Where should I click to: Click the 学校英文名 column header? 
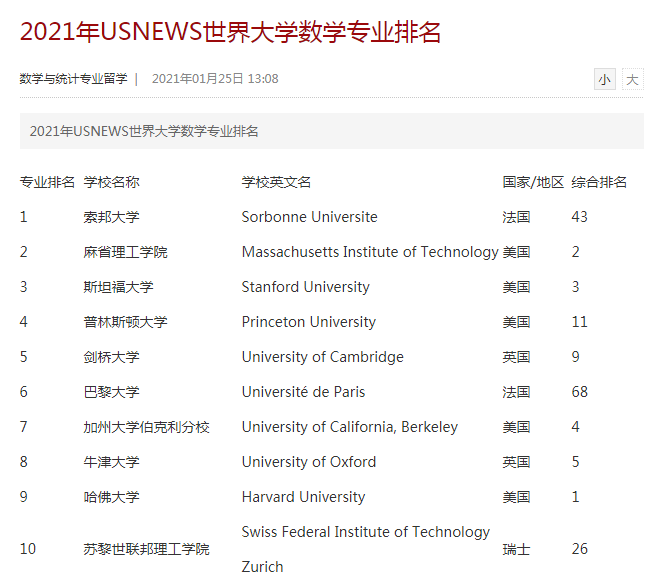point(276,182)
